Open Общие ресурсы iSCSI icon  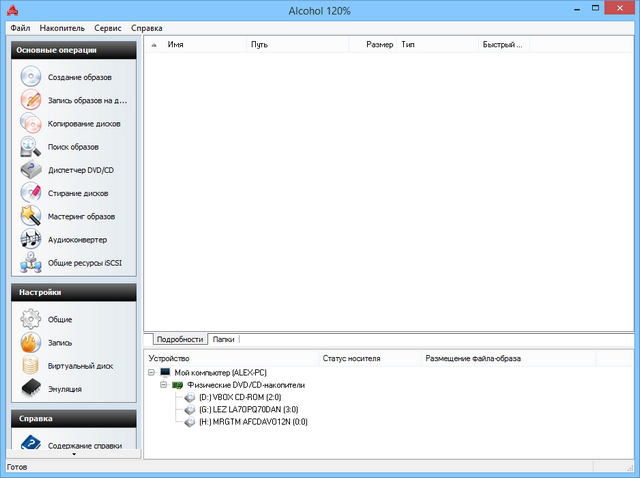[x=30, y=263]
